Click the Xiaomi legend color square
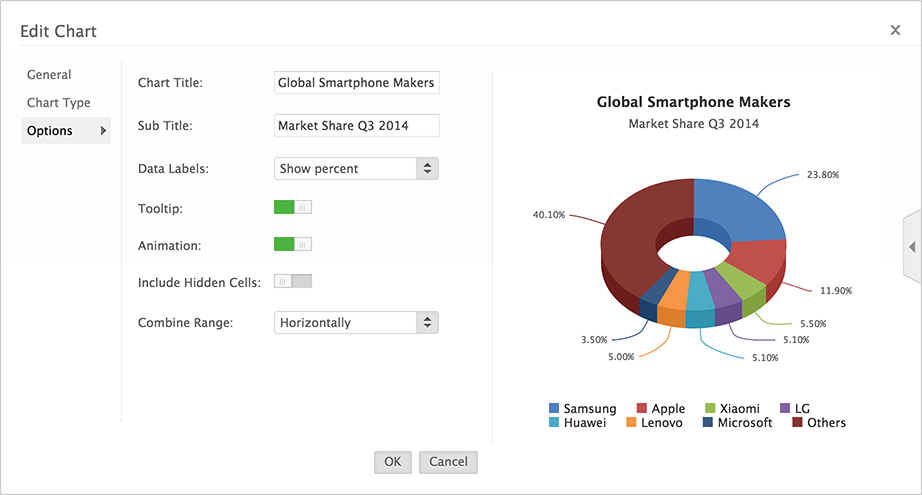Image resolution: width=922 pixels, height=495 pixels. [710, 408]
